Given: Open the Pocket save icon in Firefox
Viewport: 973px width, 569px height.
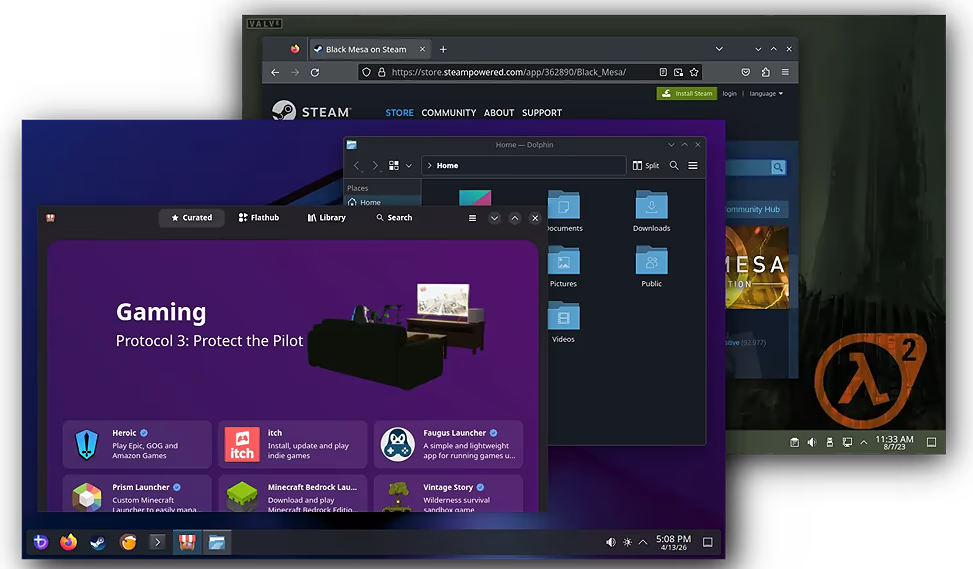Looking at the screenshot, I should [746, 72].
